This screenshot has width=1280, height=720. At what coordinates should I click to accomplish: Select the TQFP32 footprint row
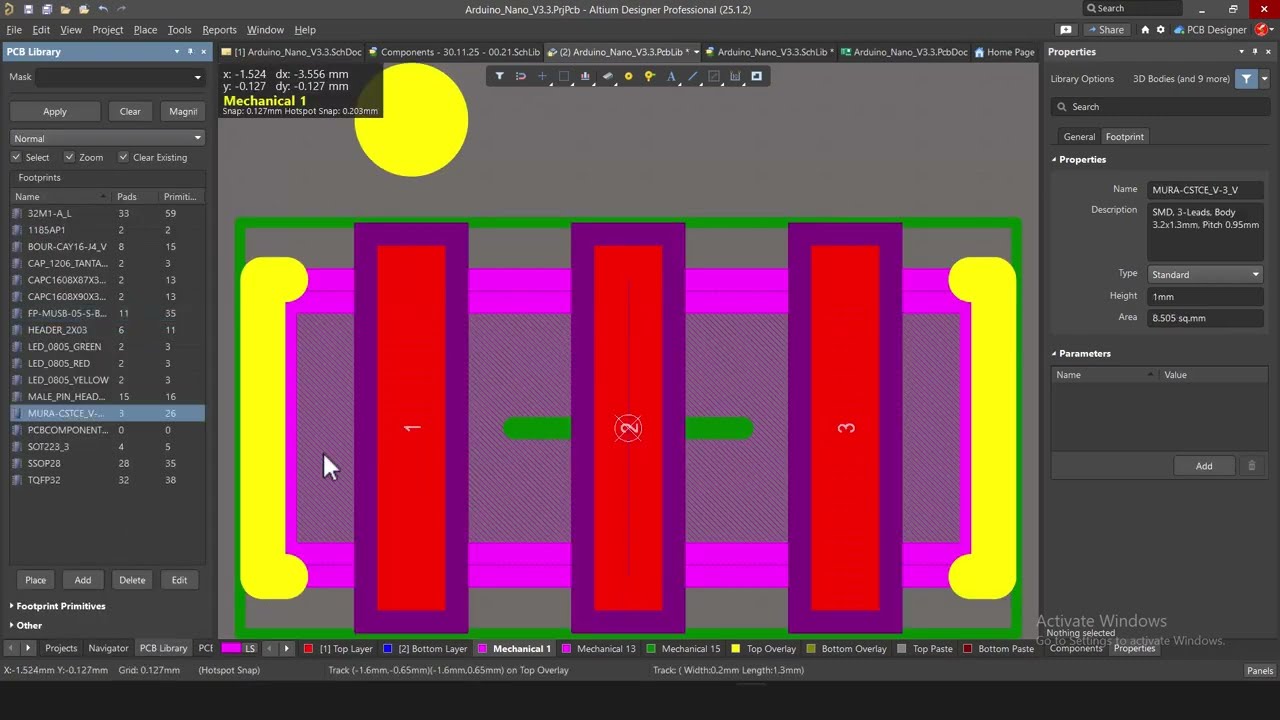point(107,480)
